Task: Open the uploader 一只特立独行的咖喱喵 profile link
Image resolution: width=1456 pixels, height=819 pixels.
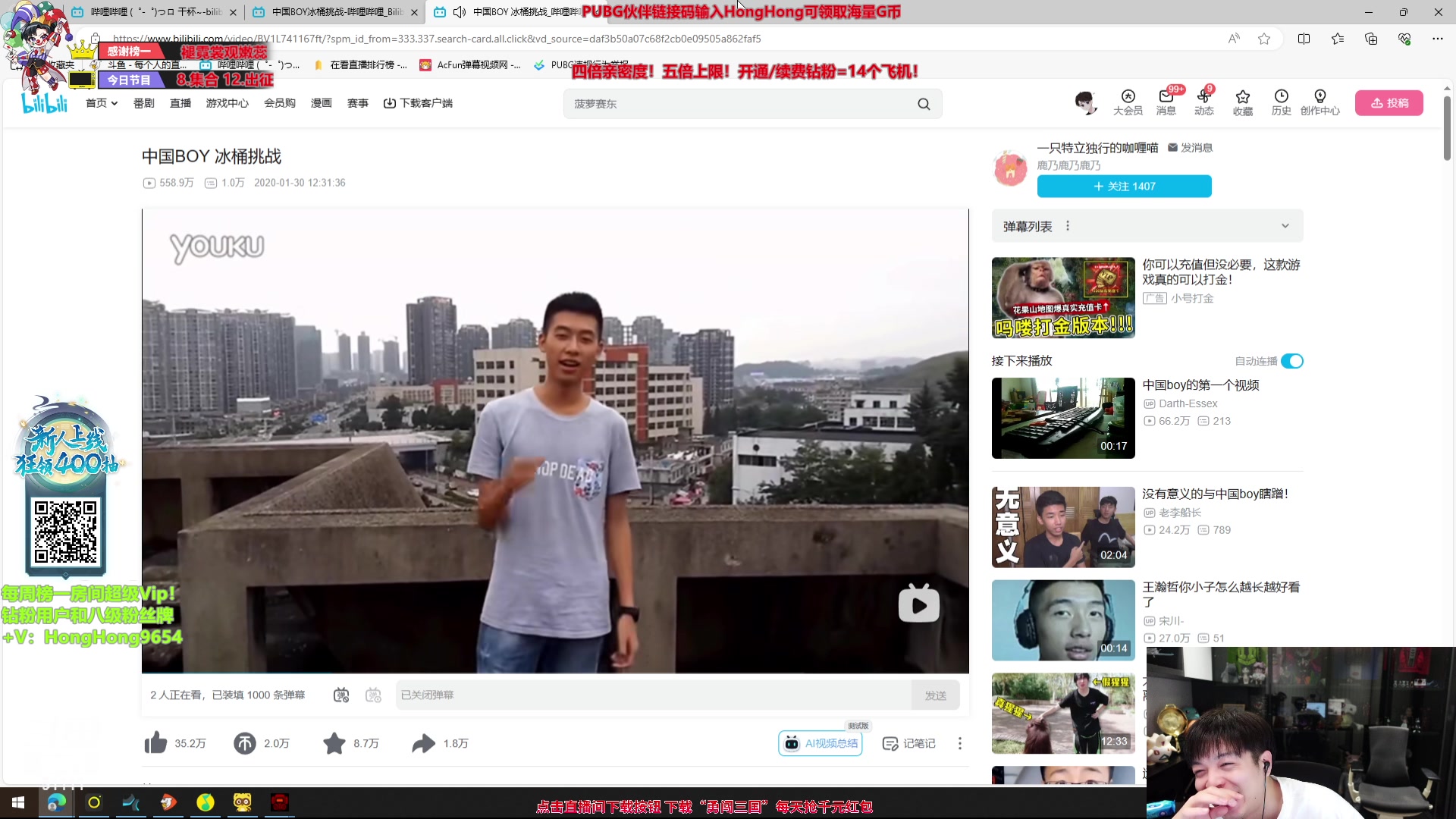Action: pyautogui.click(x=1097, y=147)
